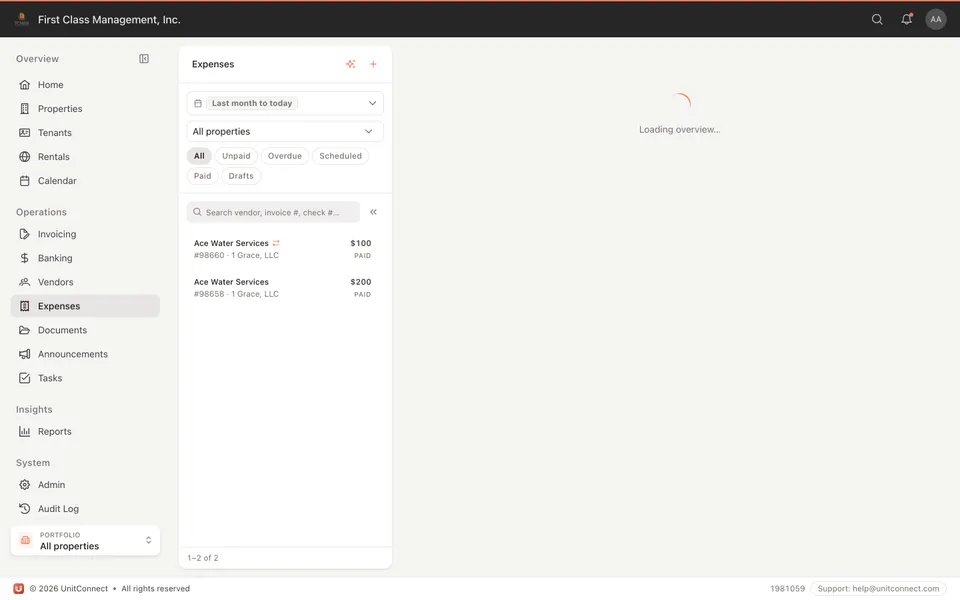Collapse the sidebar with panel icon
This screenshot has width=960, height=600.
point(144,59)
